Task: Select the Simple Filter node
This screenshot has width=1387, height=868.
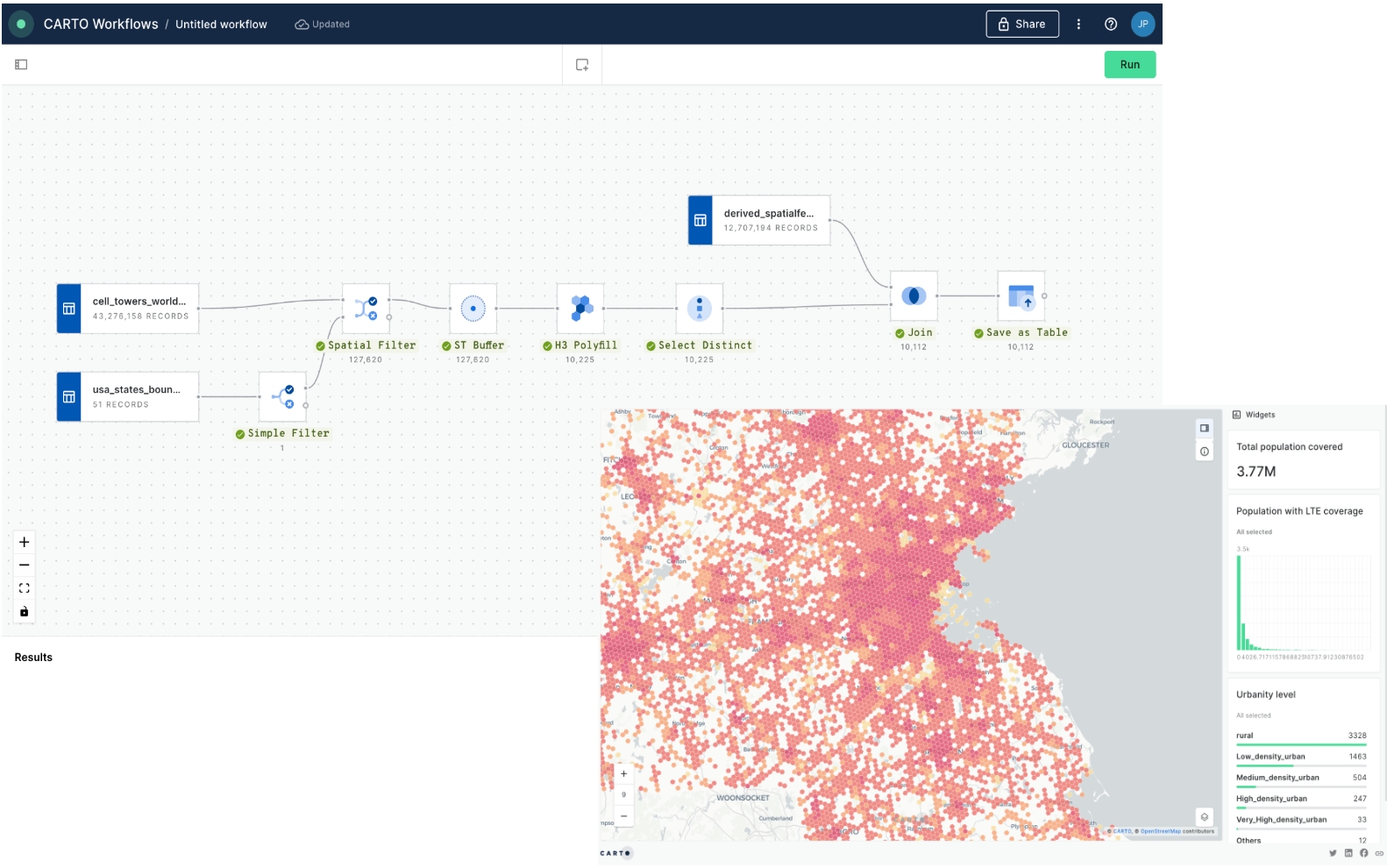Action: (x=282, y=396)
